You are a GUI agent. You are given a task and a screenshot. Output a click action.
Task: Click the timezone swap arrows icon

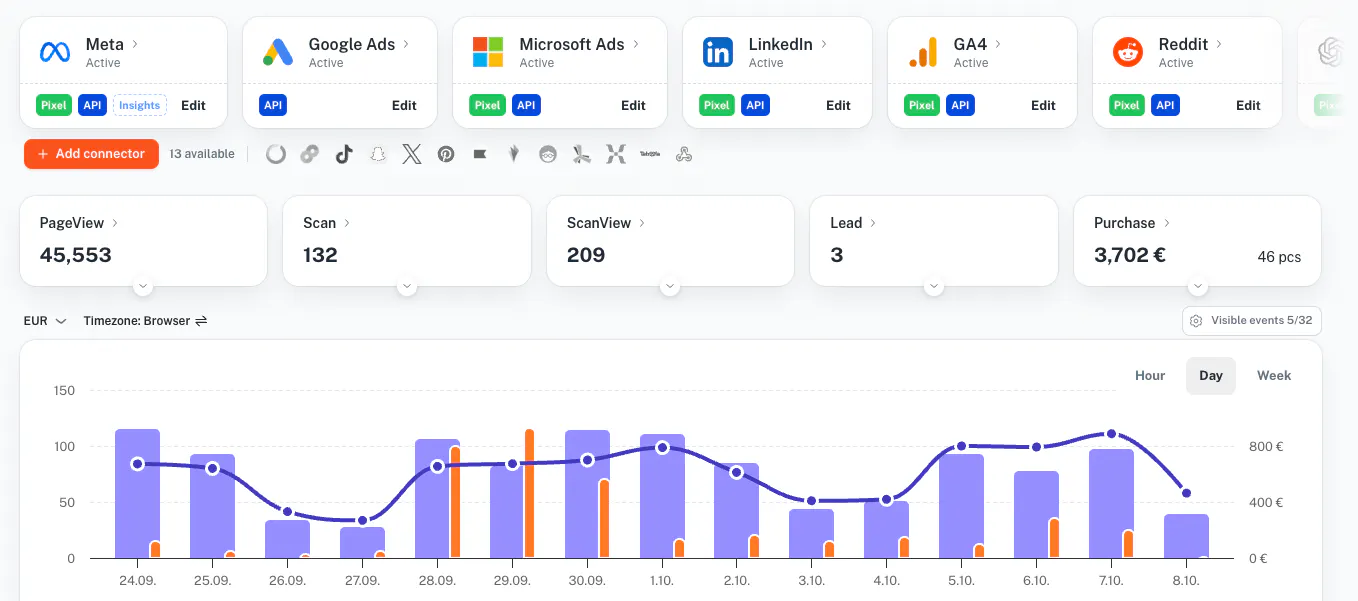201,321
